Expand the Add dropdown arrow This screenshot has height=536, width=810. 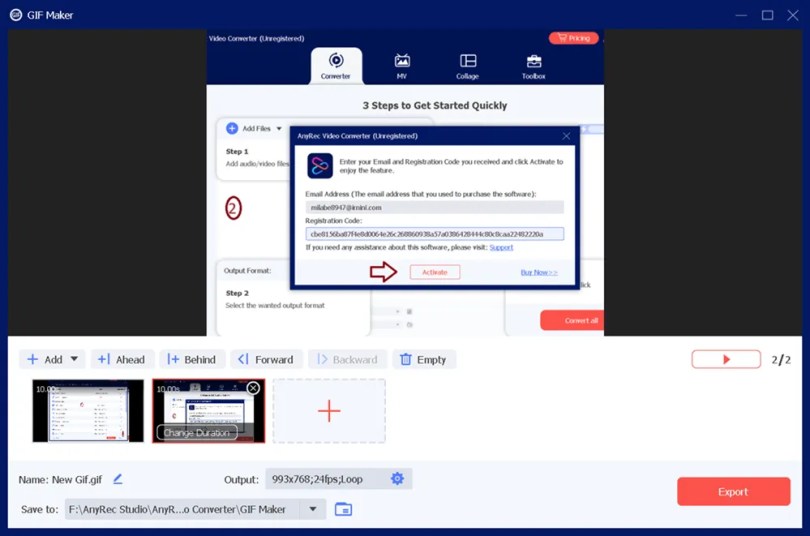[x=74, y=359]
